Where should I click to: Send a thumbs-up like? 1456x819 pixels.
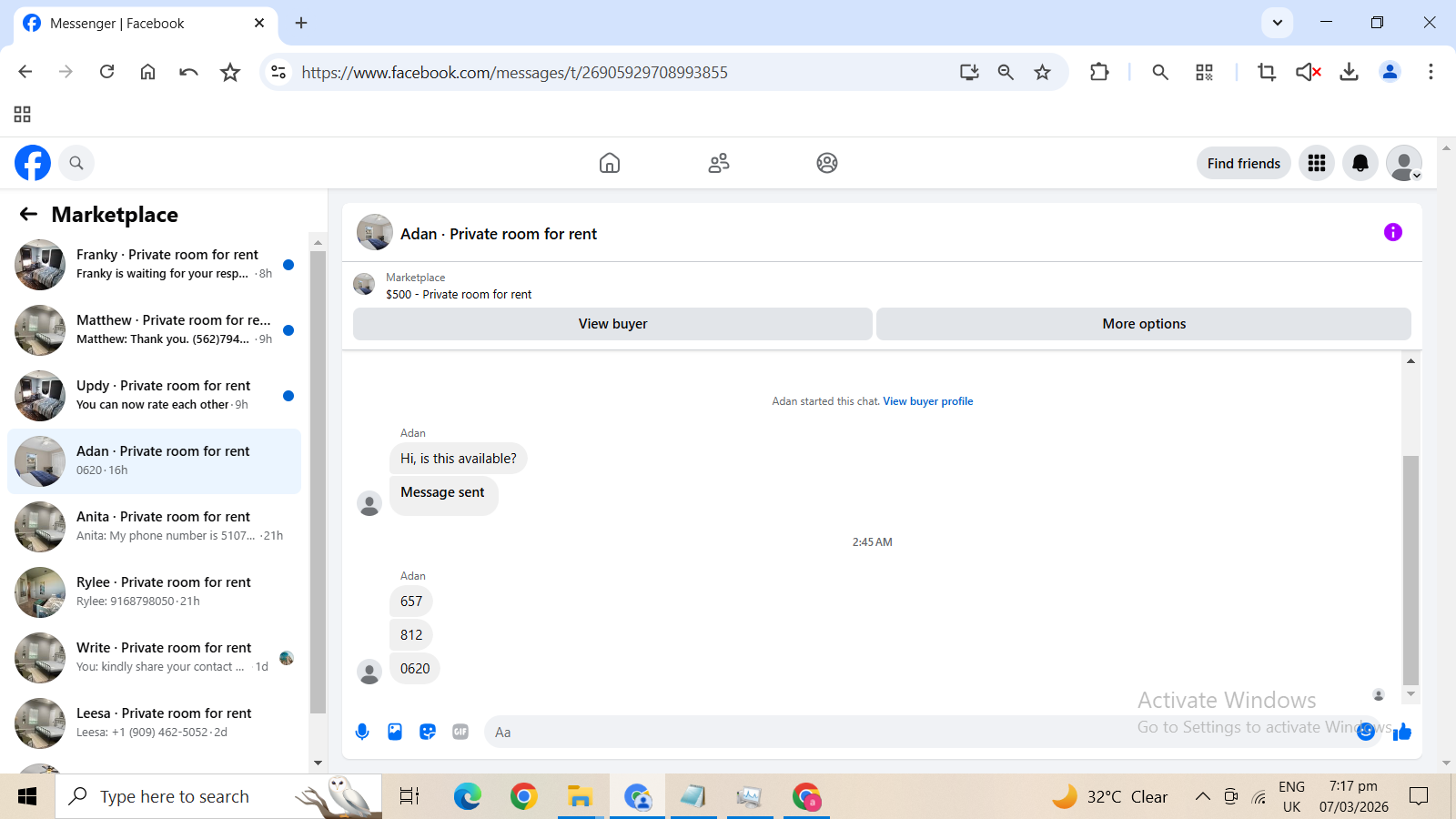tap(1402, 732)
